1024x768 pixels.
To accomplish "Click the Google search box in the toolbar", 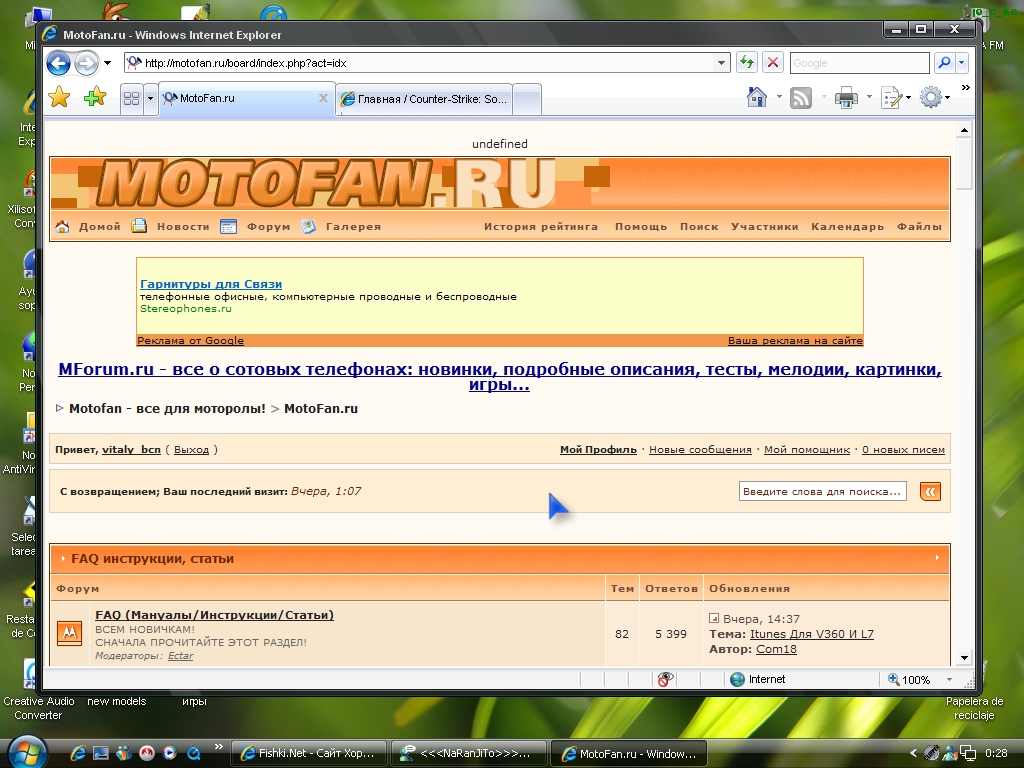I will pos(859,63).
